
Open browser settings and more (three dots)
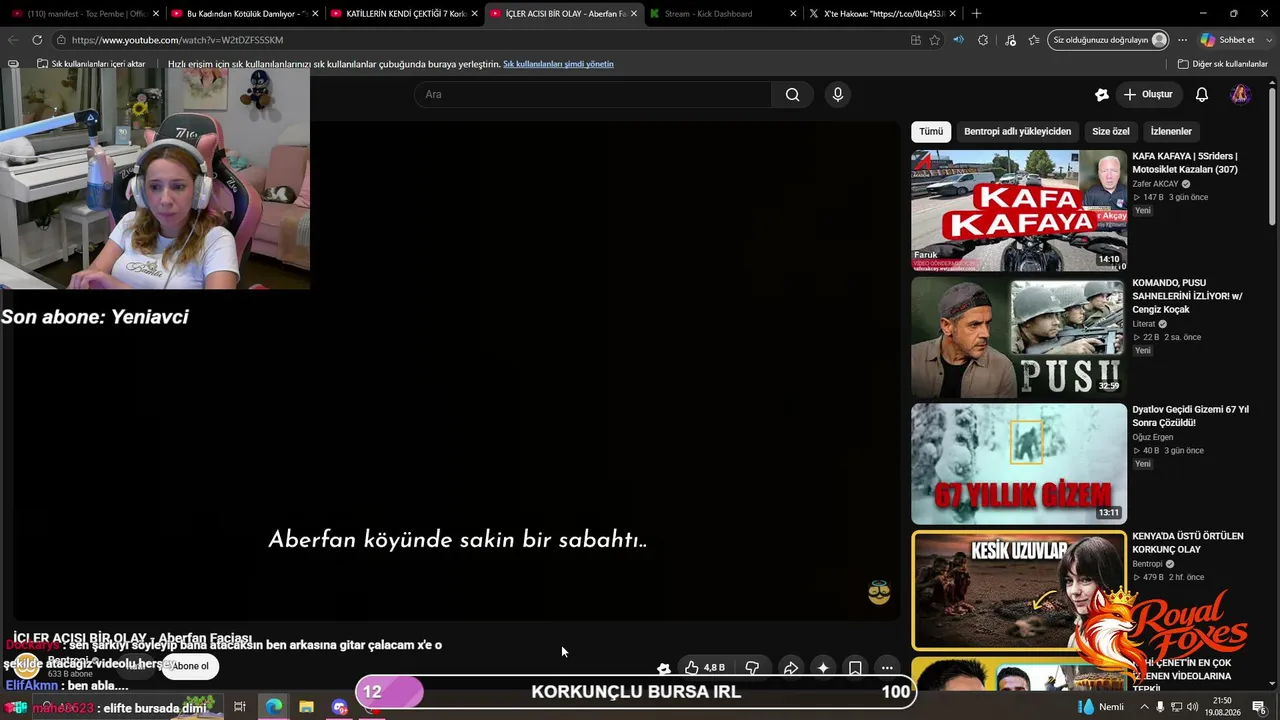click(1182, 40)
